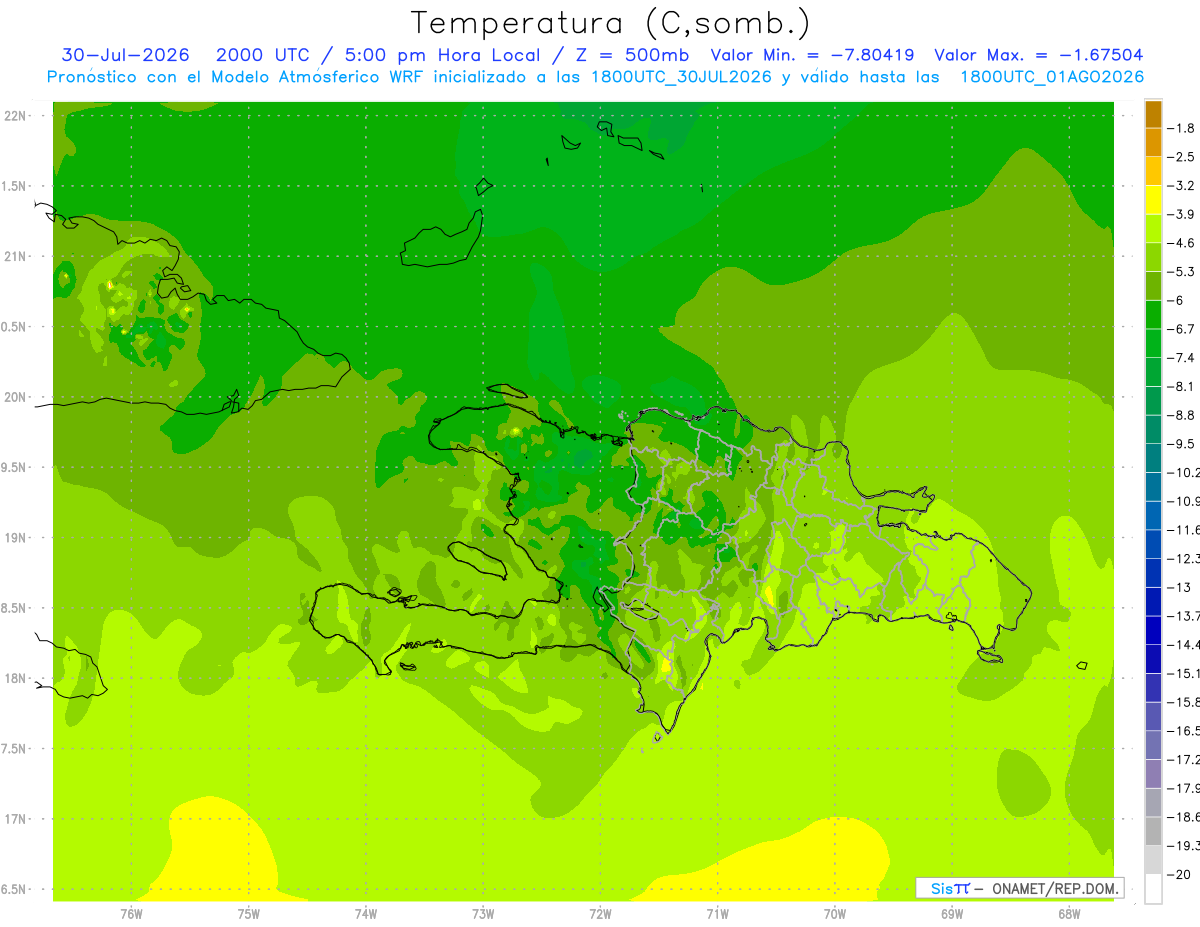Click the "74W" longitude label
This screenshot has height=927, width=1200.
pyautogui.click(x=366, y=913)
